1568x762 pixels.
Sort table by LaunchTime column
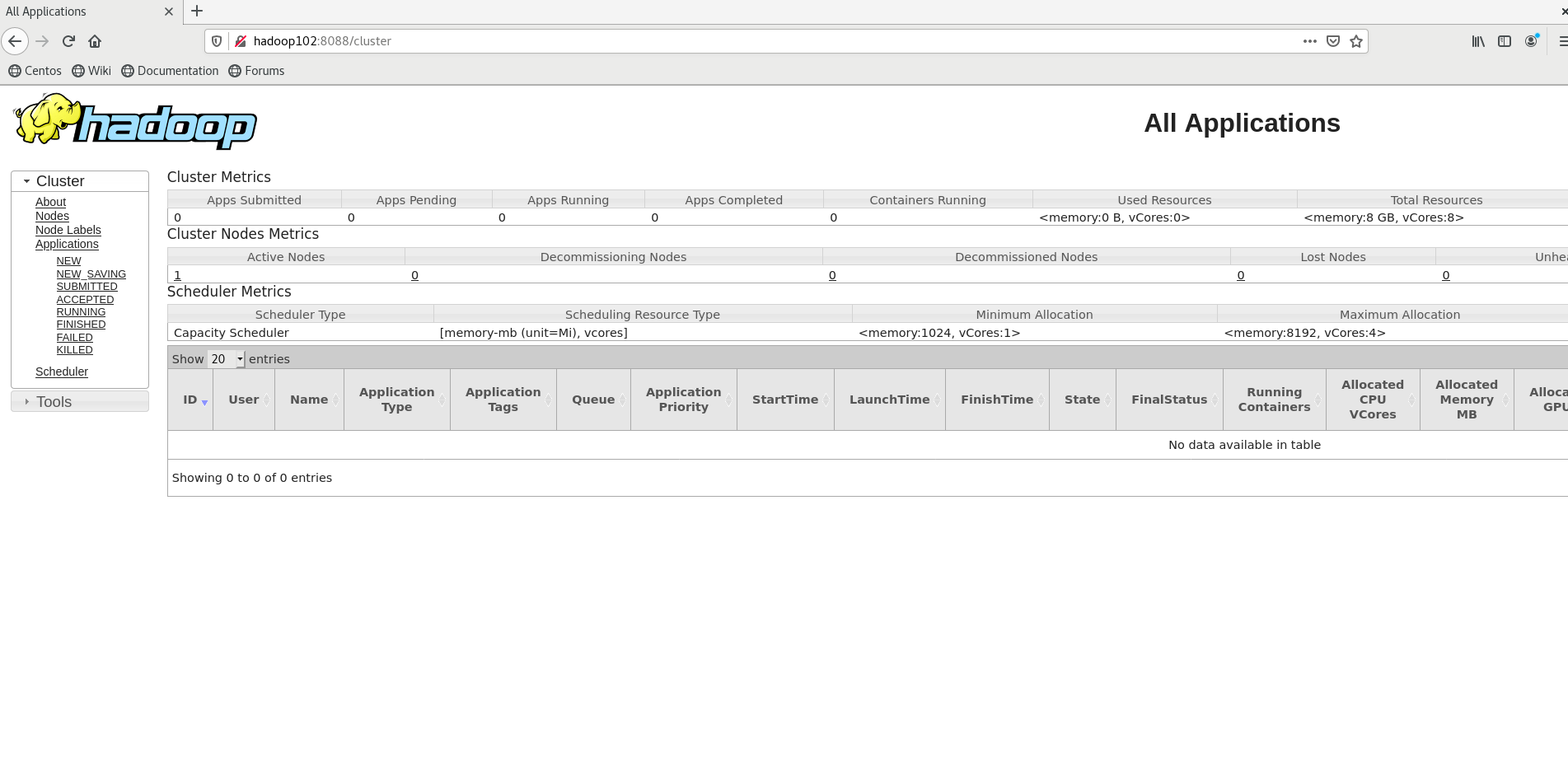[890, 400]
